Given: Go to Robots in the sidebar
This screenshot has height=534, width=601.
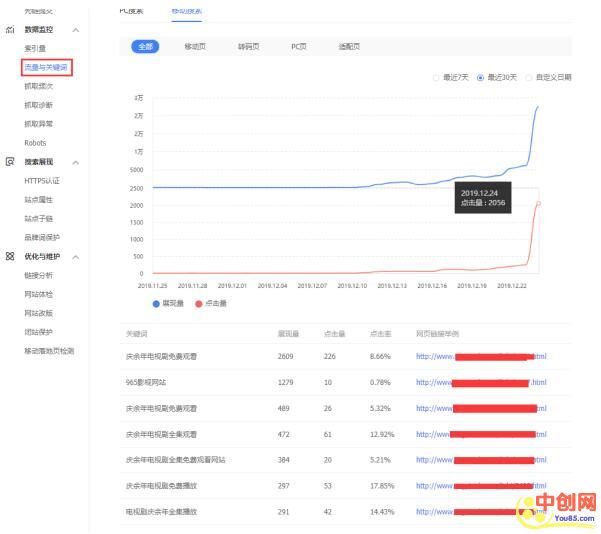Looking at the screenshot, I should point(35,143).
